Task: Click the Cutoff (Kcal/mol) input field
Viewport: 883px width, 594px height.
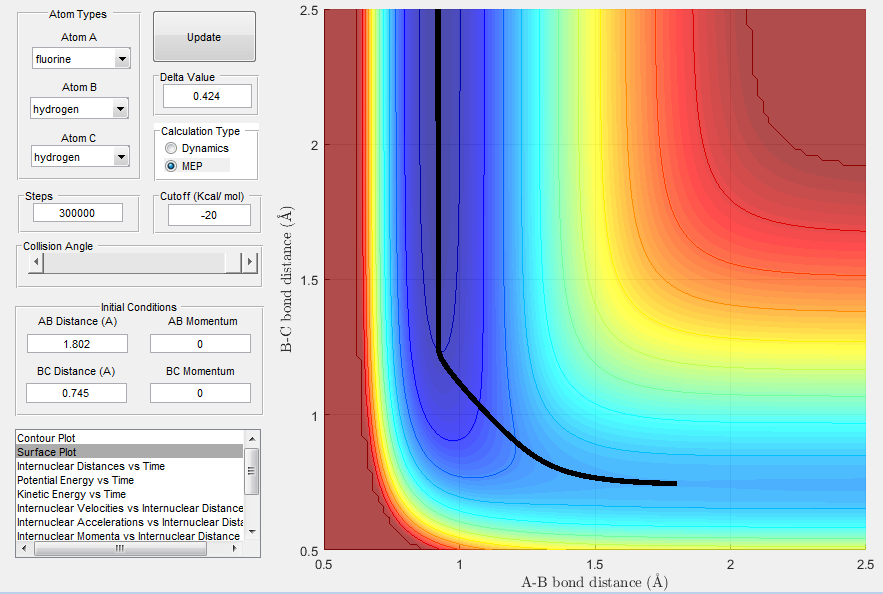Action: click(x=209, y=215)
